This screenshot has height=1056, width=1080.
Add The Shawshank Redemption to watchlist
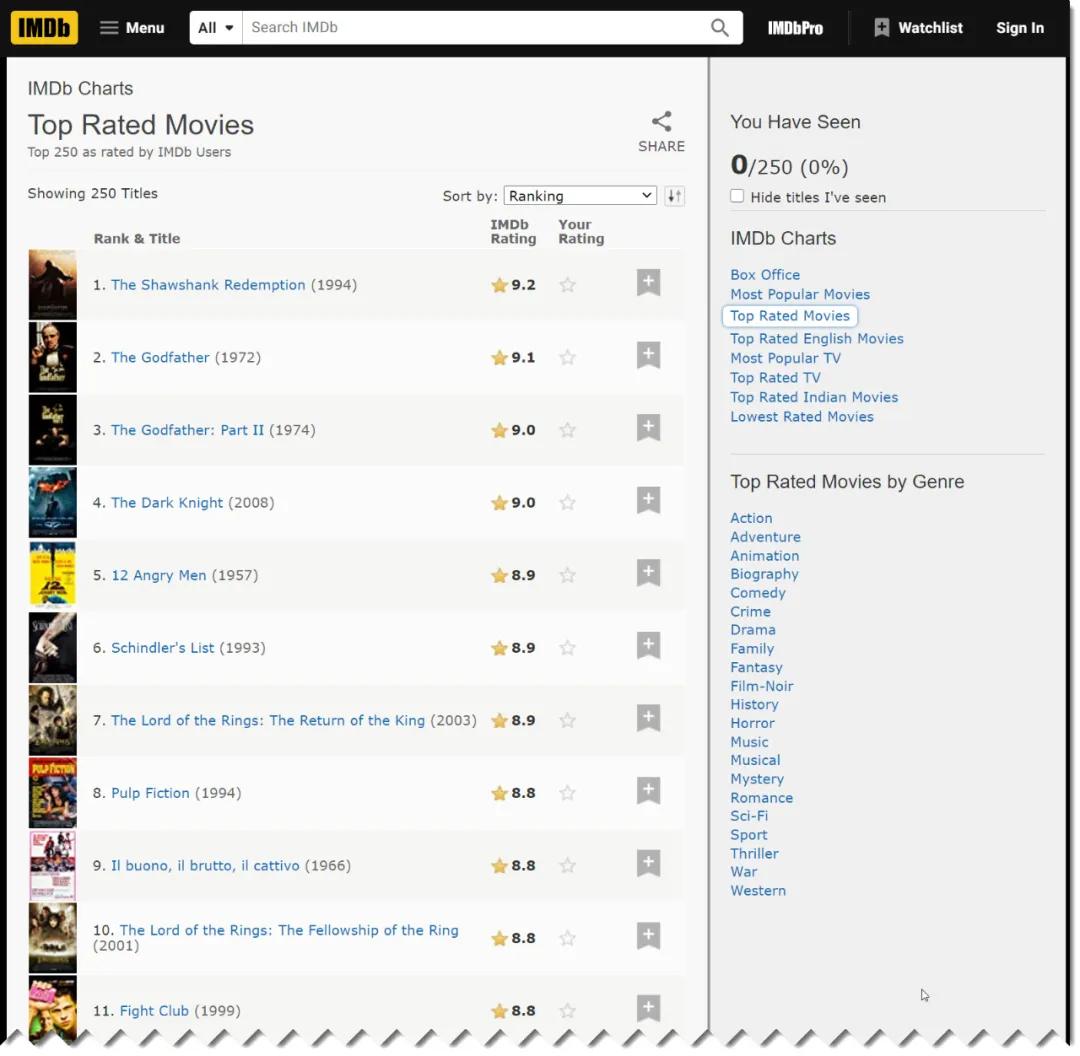click(648, 282)
